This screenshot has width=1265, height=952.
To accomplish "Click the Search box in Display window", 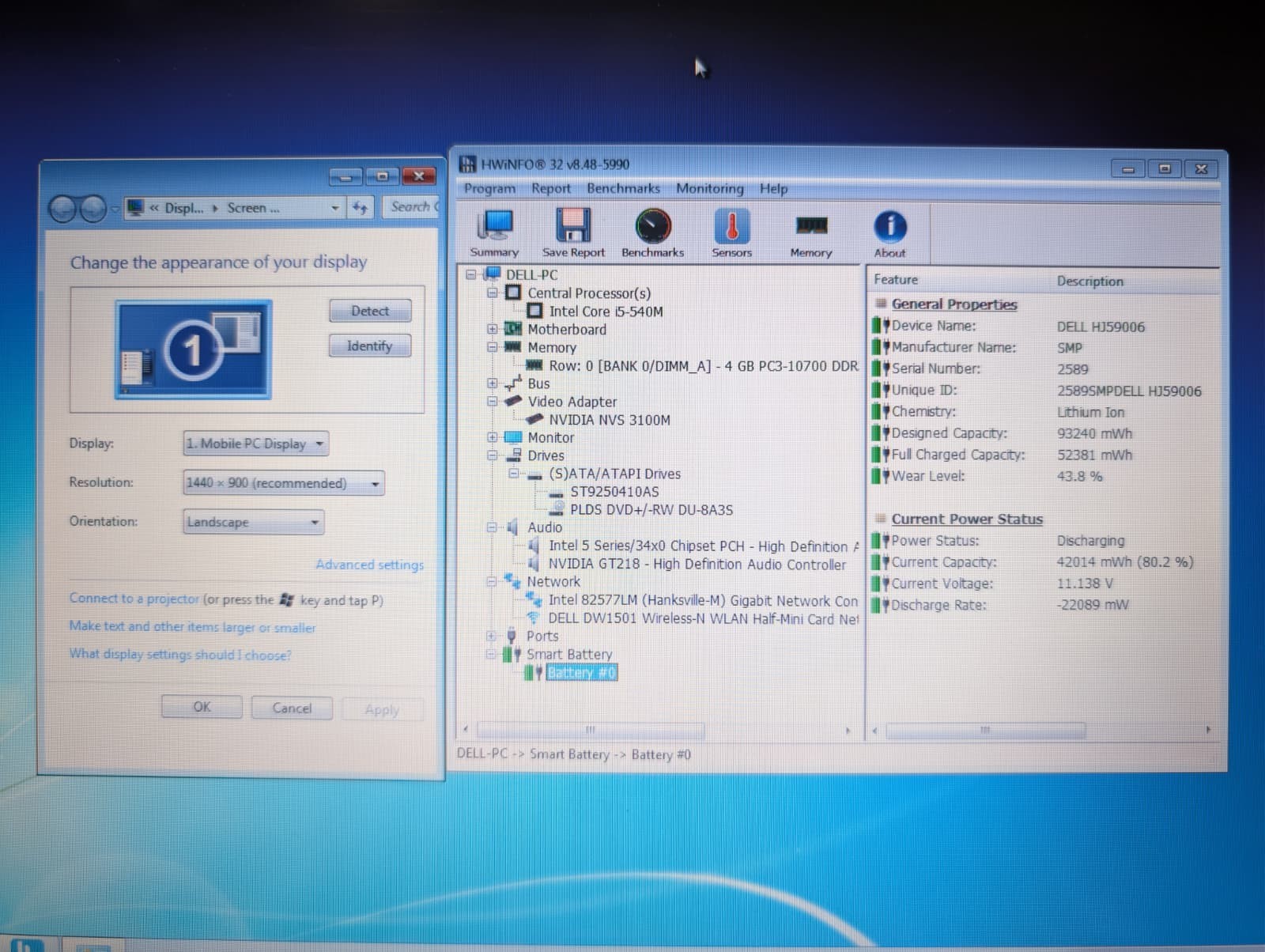I will coord(412,207).
